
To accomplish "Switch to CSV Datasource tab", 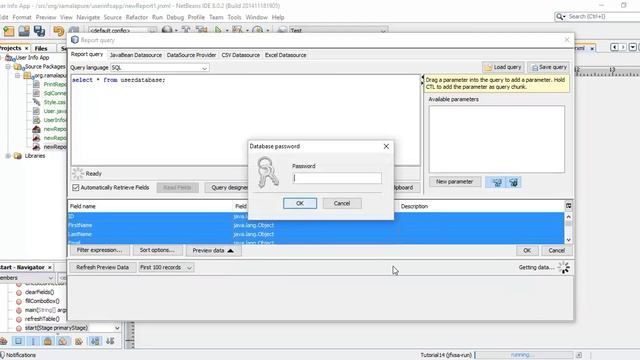I will click(240, 55).
